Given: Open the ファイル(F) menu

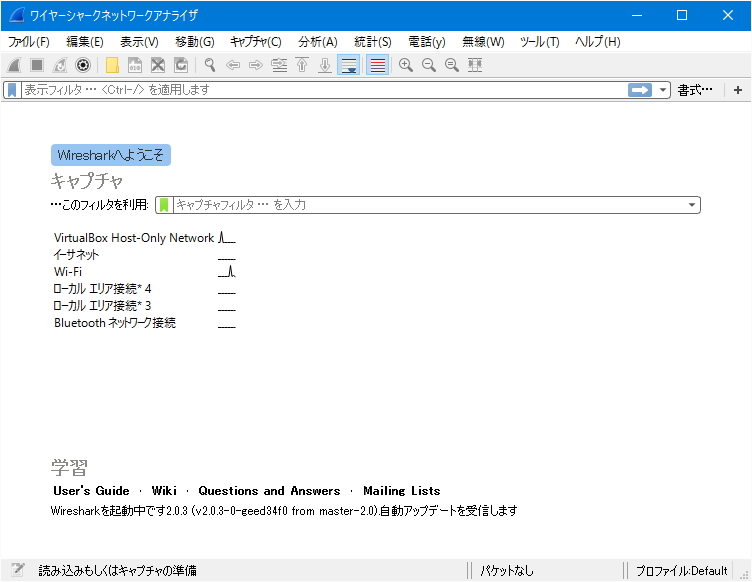Looking at the screenshot, I should [x=29, y=42].
